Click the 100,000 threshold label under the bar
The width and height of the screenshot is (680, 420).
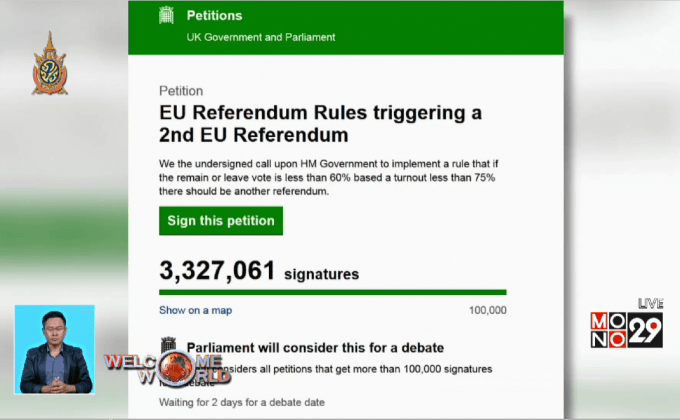pos(487,310)
